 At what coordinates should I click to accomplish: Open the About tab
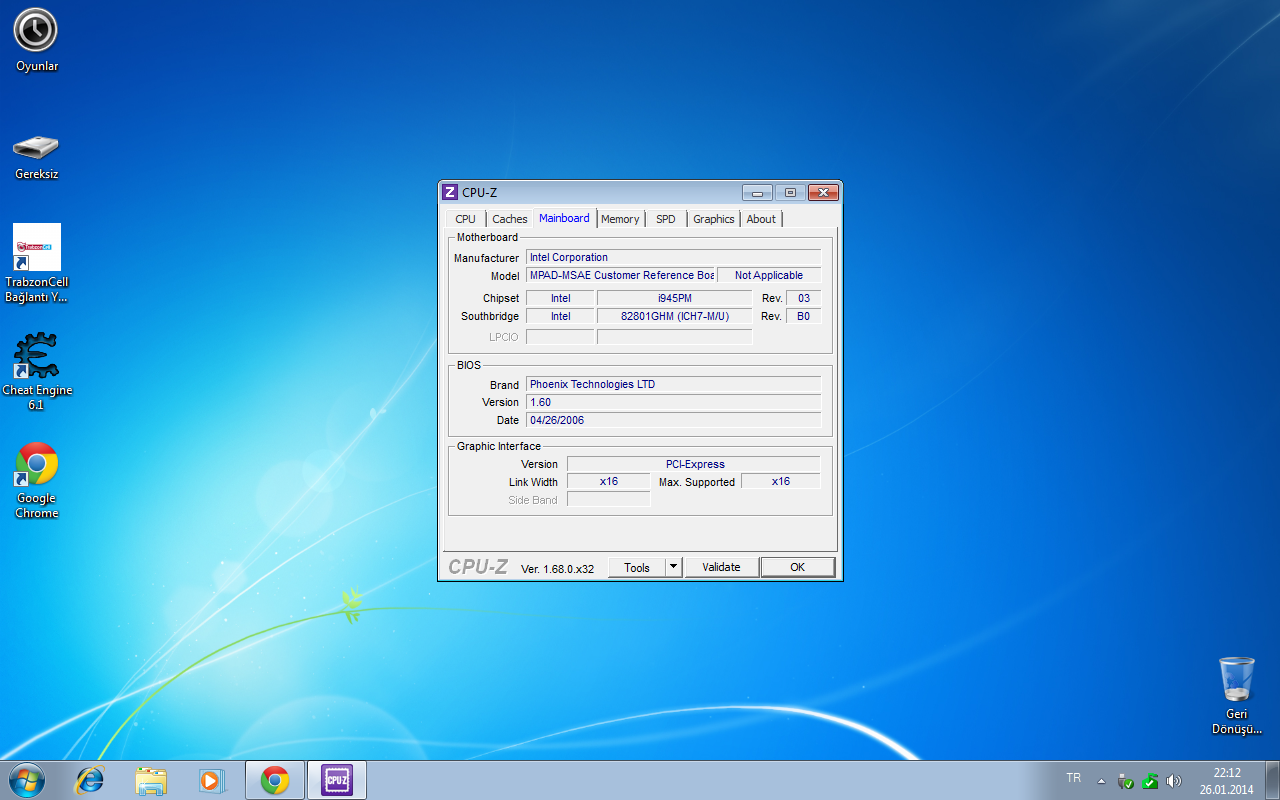click(x=761, y=219)
